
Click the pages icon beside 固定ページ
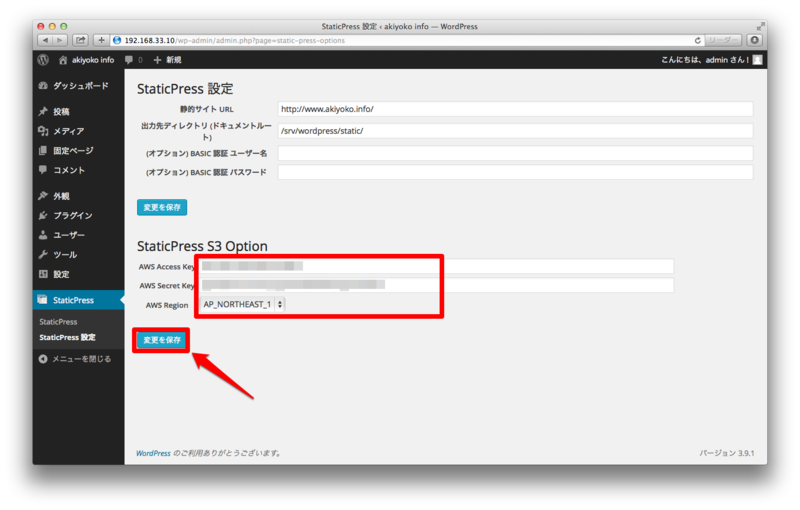43,150
